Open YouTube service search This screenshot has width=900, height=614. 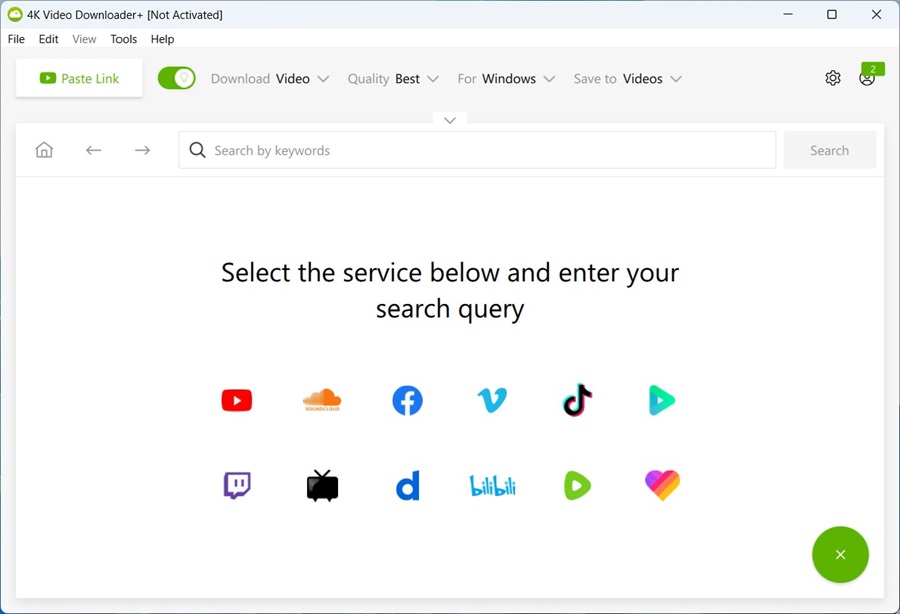(237, 400)
